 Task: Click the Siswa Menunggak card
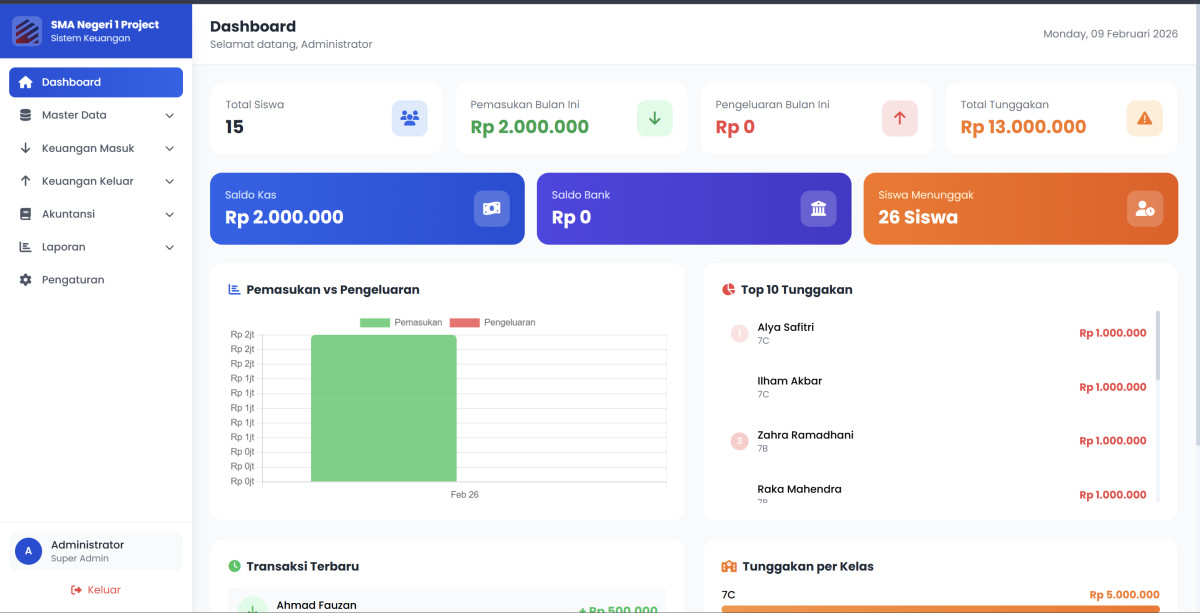click(1021, 209)
